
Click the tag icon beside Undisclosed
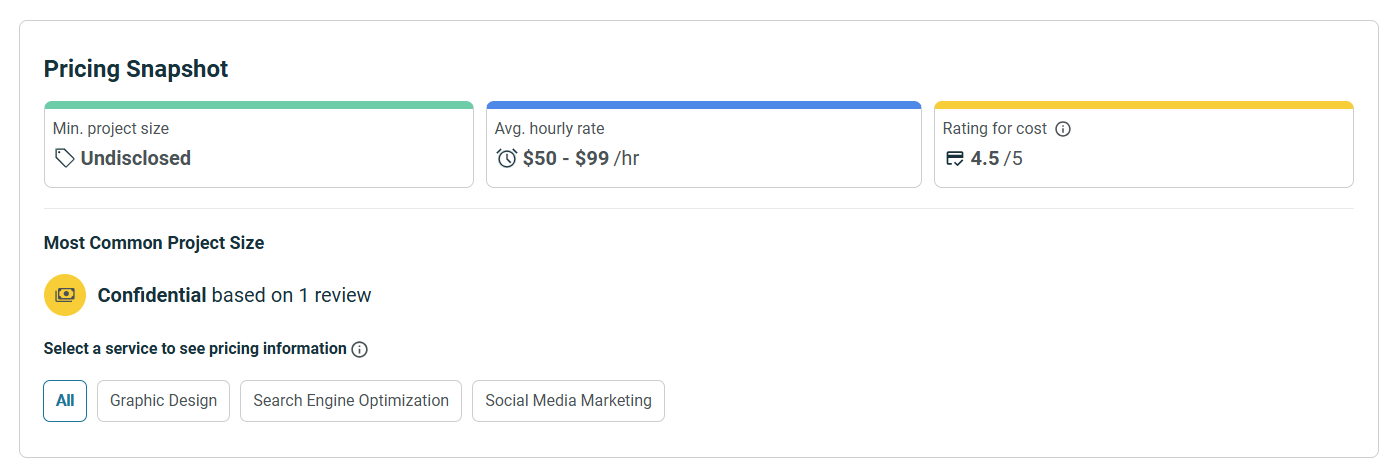(x=64, y=158)
